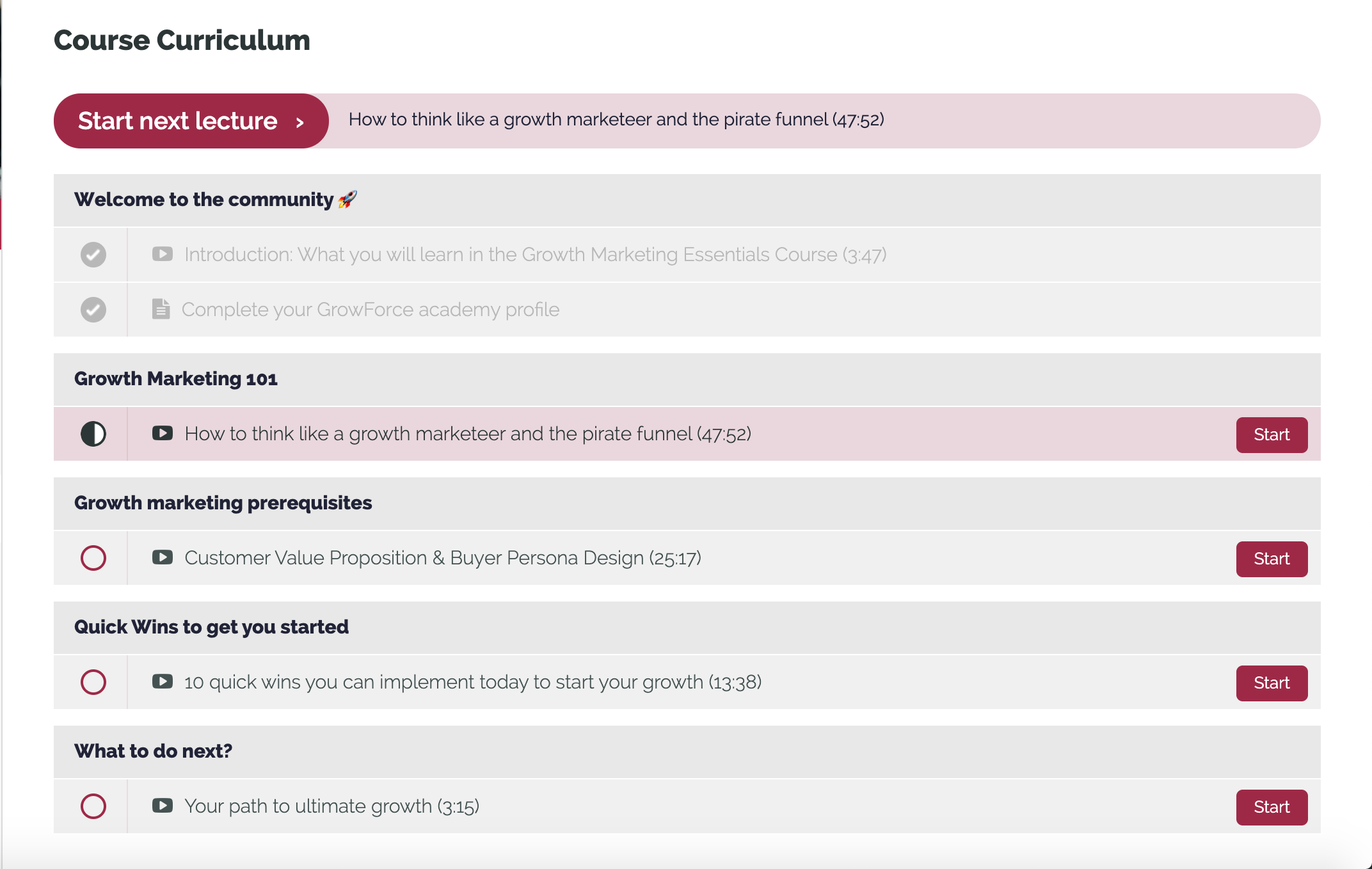This screenshot has width=1372, height=869.
Task: Click the video icon for Customer Value Proposition lecture
Action: coord(163,558)
